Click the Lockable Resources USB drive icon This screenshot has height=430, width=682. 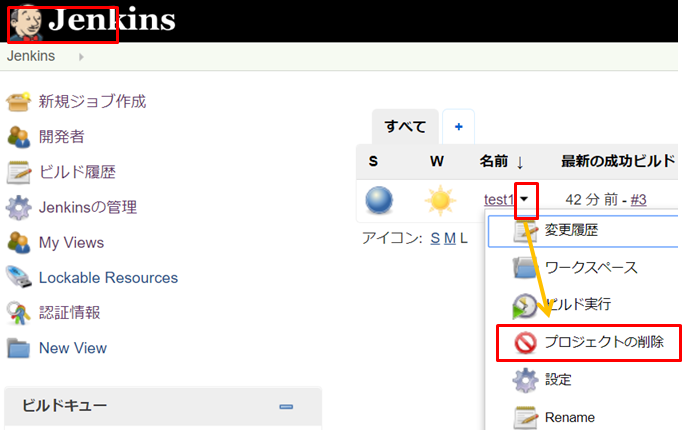[18, 277]
